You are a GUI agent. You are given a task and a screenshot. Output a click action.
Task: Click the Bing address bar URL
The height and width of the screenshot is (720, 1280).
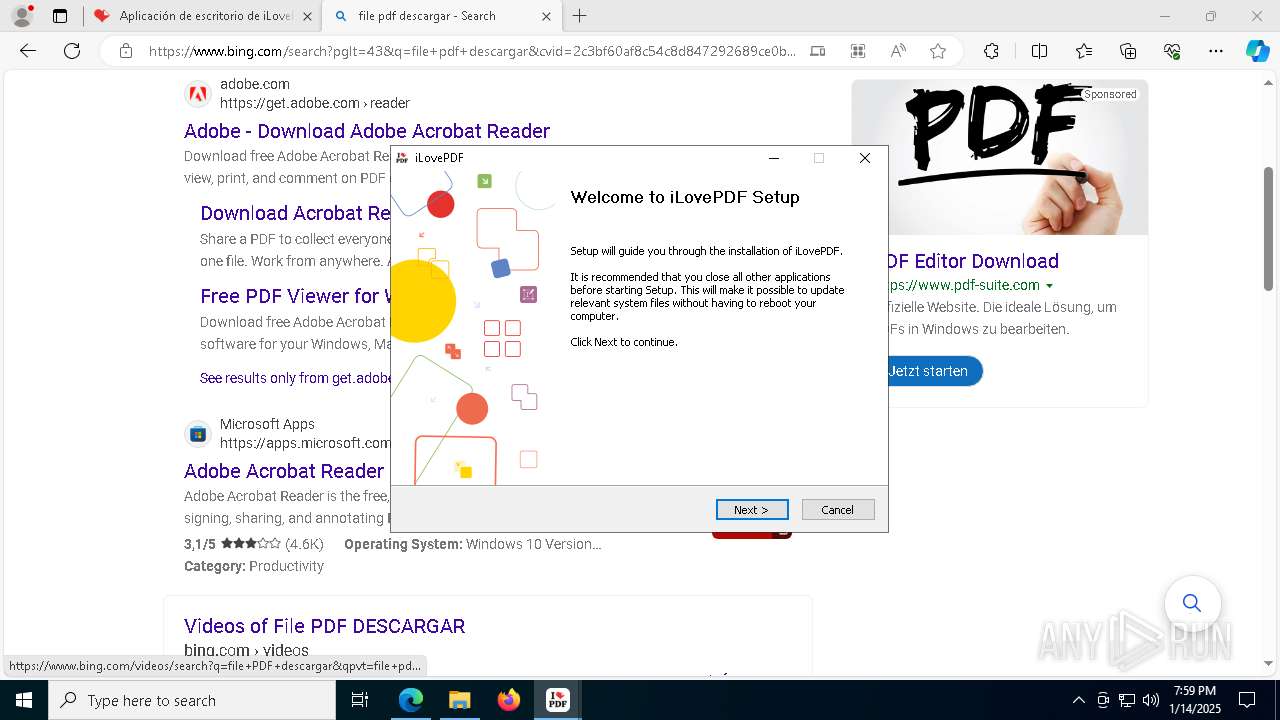[x=472, y=51]
